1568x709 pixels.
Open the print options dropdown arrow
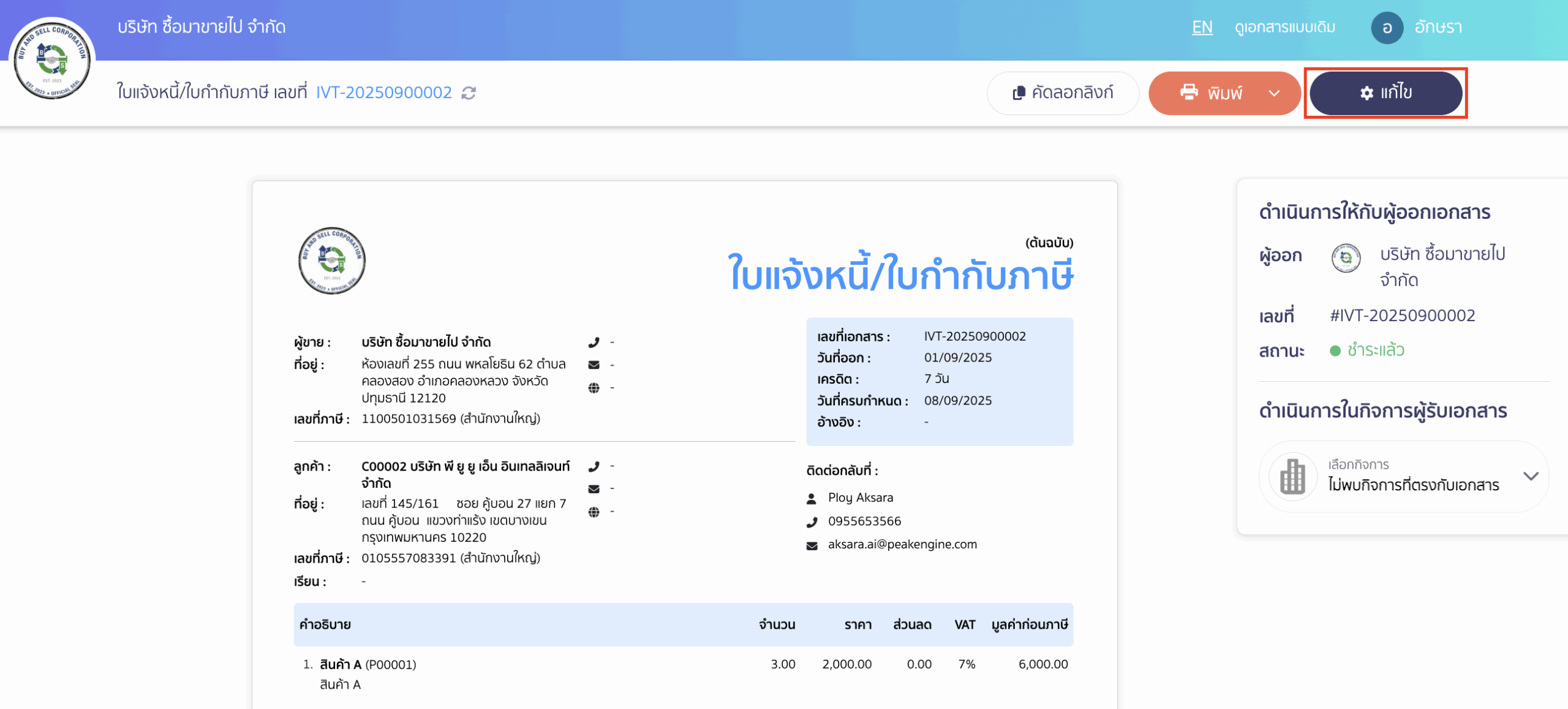coord(1275,93)
